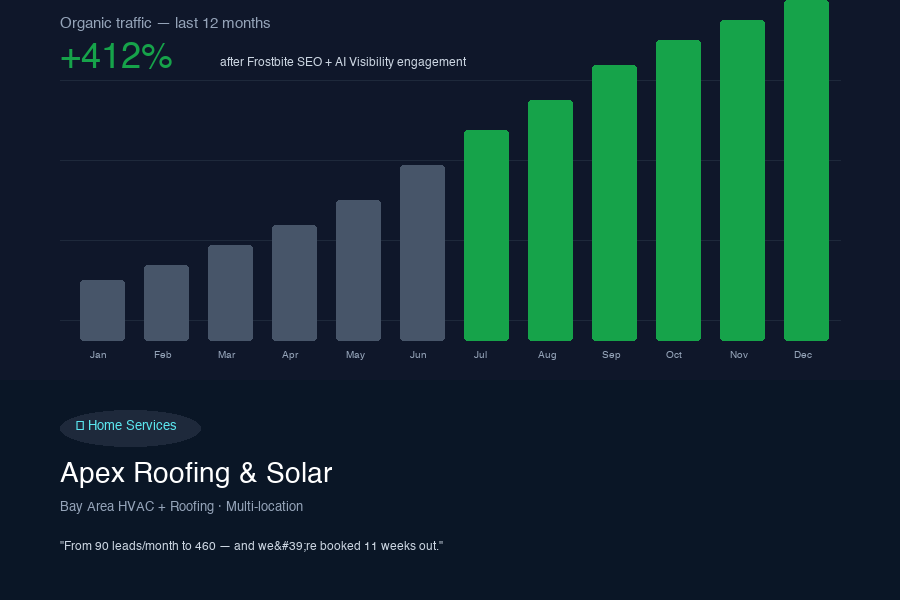Click the Apr axis label
The image size is (900, 600).
coord(290,355)
